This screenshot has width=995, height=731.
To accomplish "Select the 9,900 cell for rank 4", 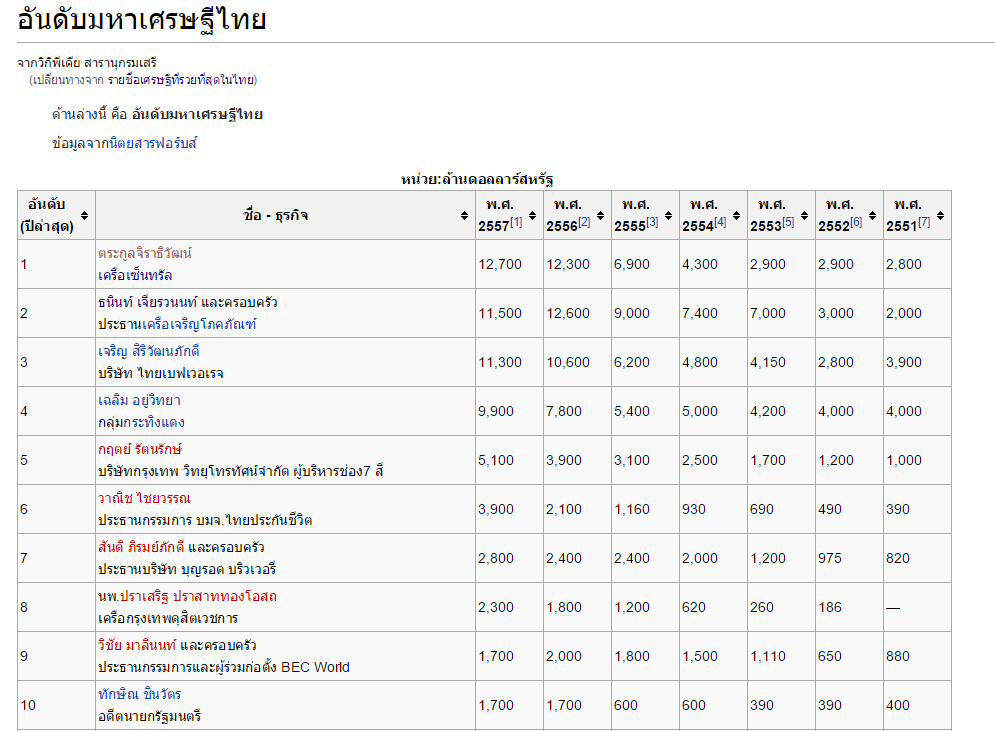I will click(509, 411).
